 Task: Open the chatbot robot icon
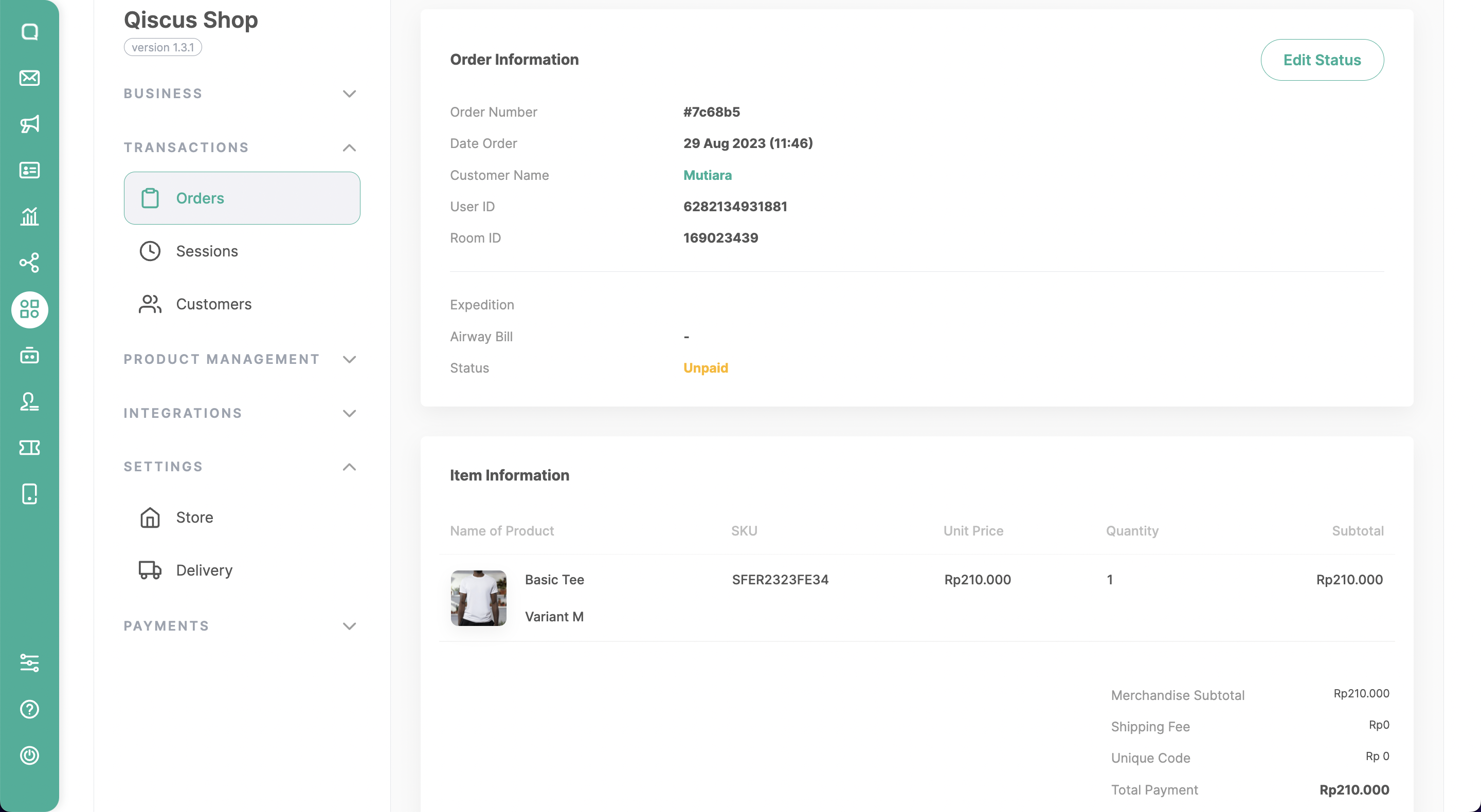(x=29, y=356)
